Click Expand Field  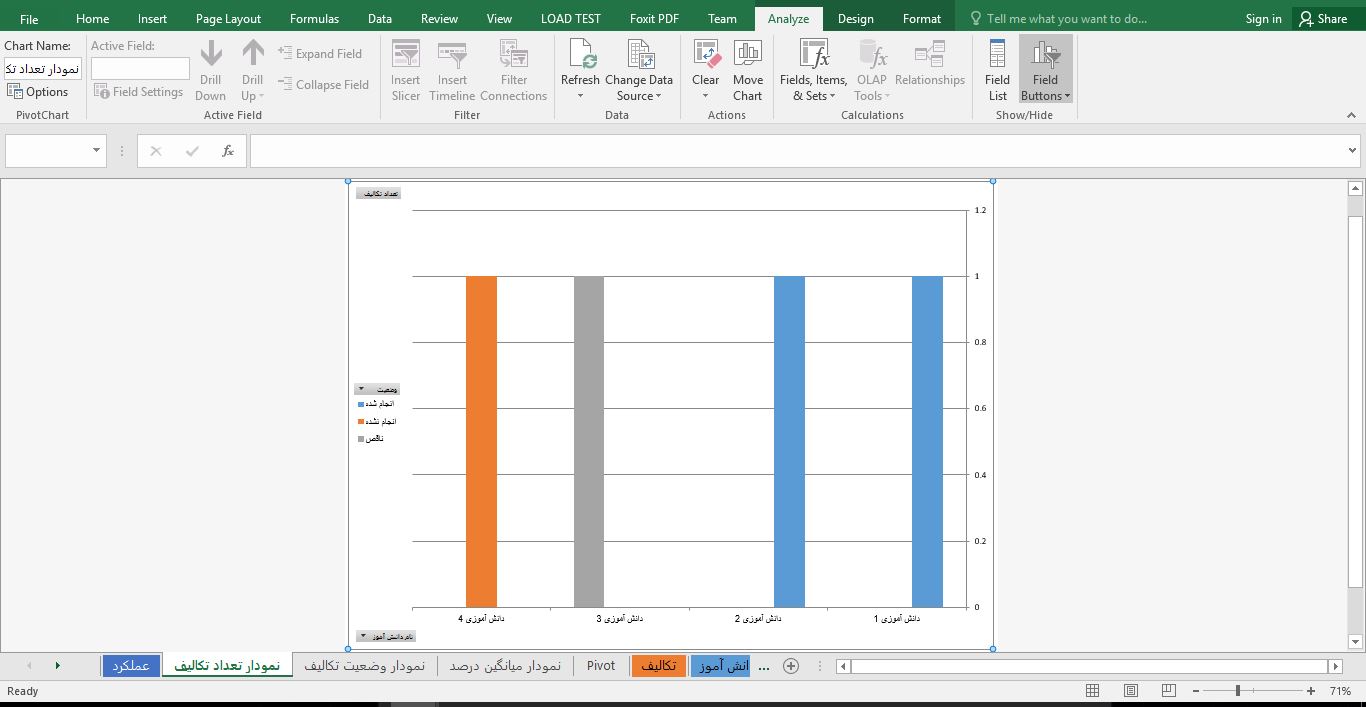320,53
